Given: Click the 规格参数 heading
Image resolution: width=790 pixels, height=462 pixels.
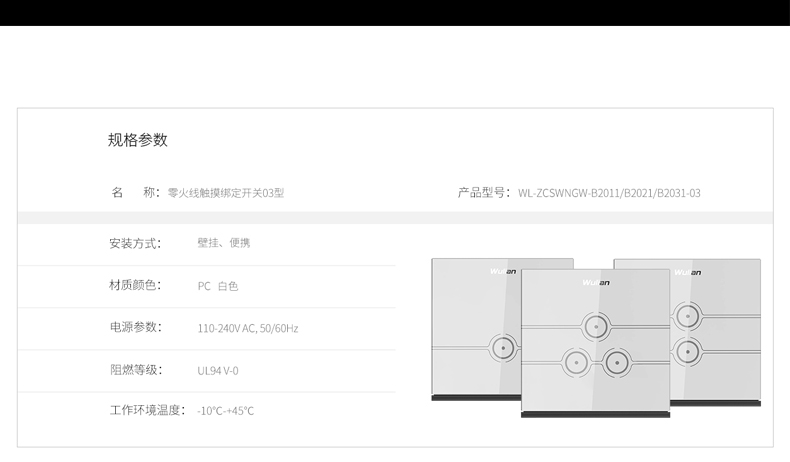Looking at the screenshot, I should coord(138,140).
